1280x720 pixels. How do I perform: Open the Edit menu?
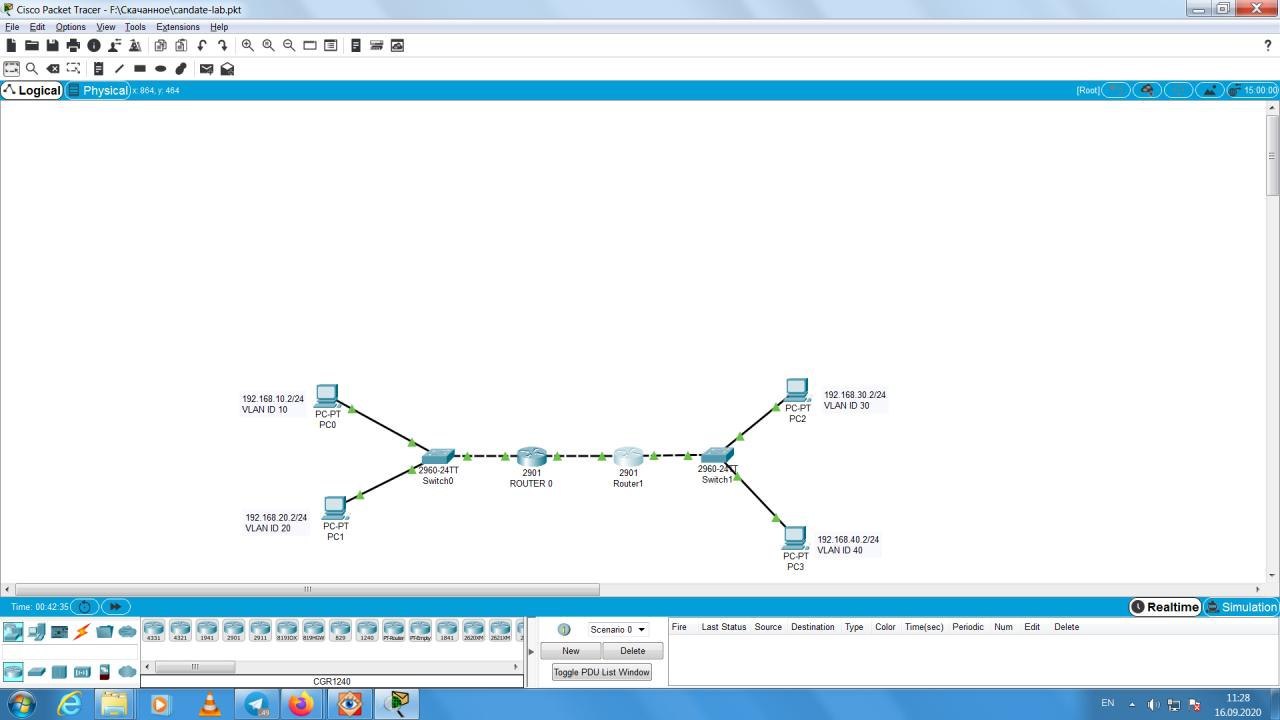point(37,27)
